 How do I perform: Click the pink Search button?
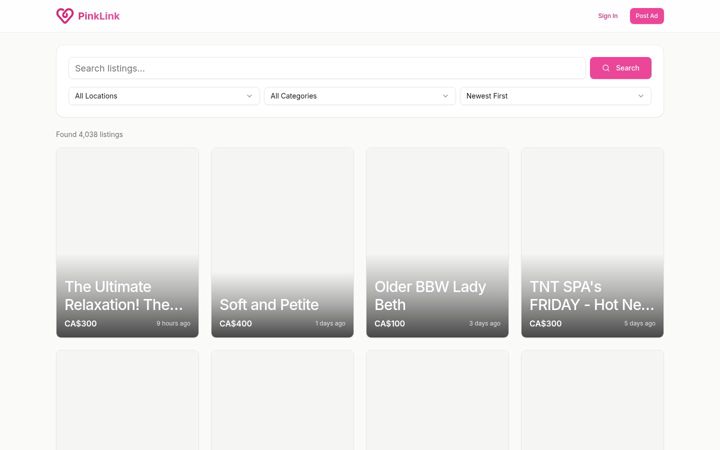coord(620,68)
